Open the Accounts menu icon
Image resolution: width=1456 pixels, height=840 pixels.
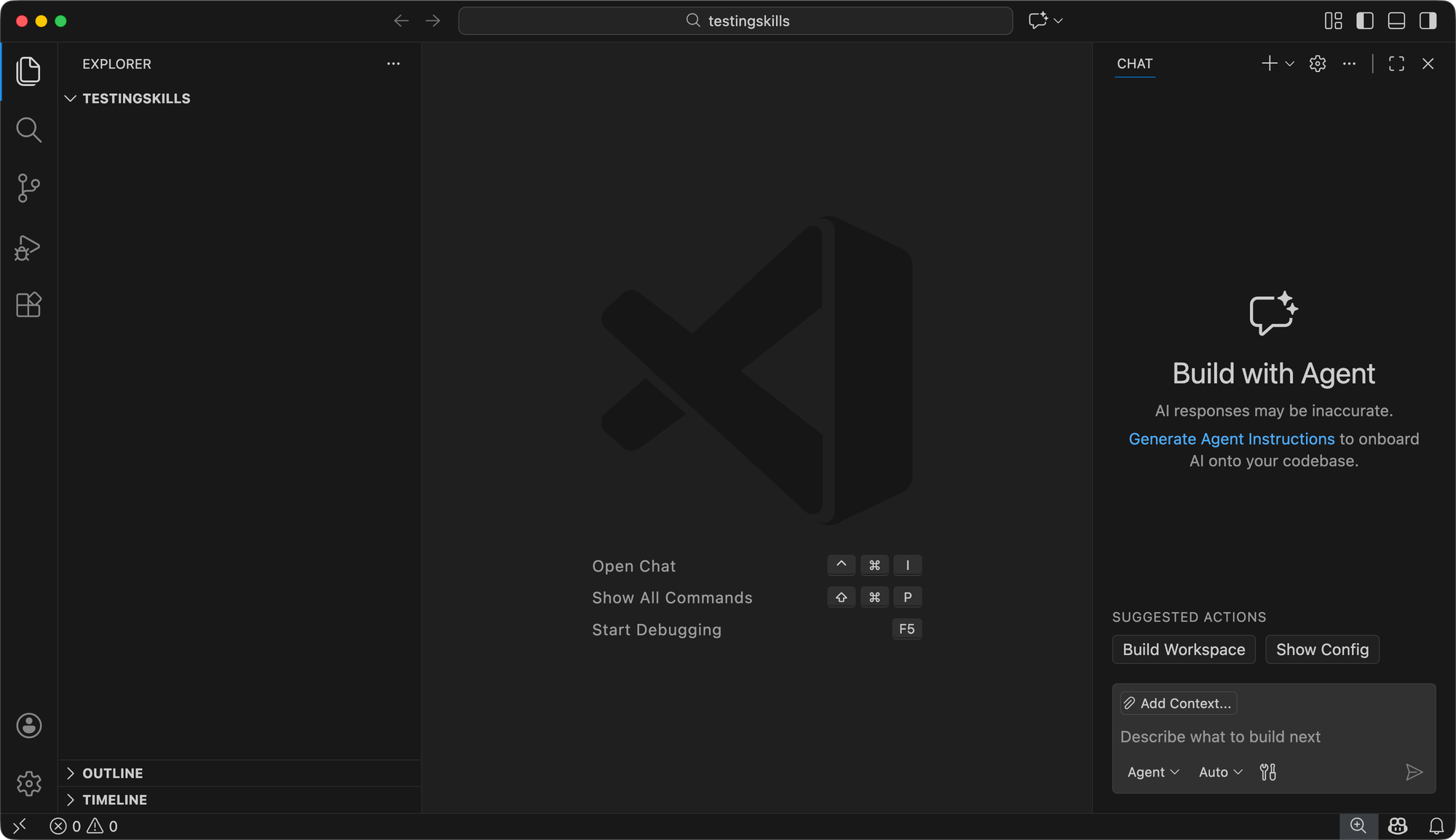tap(28, 726)
